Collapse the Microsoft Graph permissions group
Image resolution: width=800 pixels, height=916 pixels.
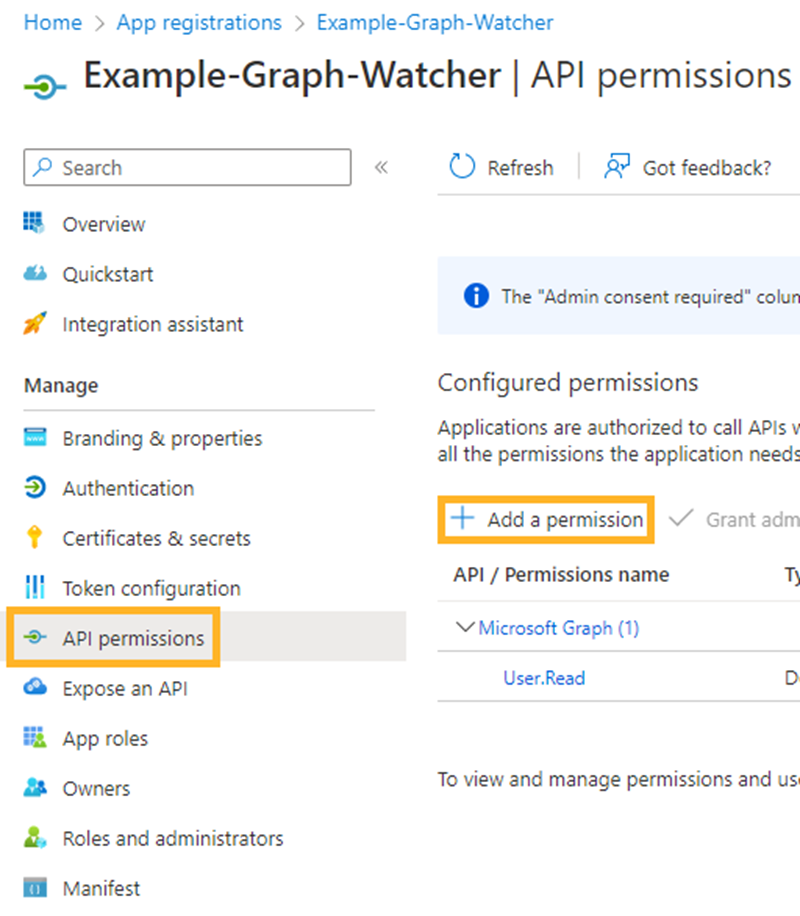[464, 627]
